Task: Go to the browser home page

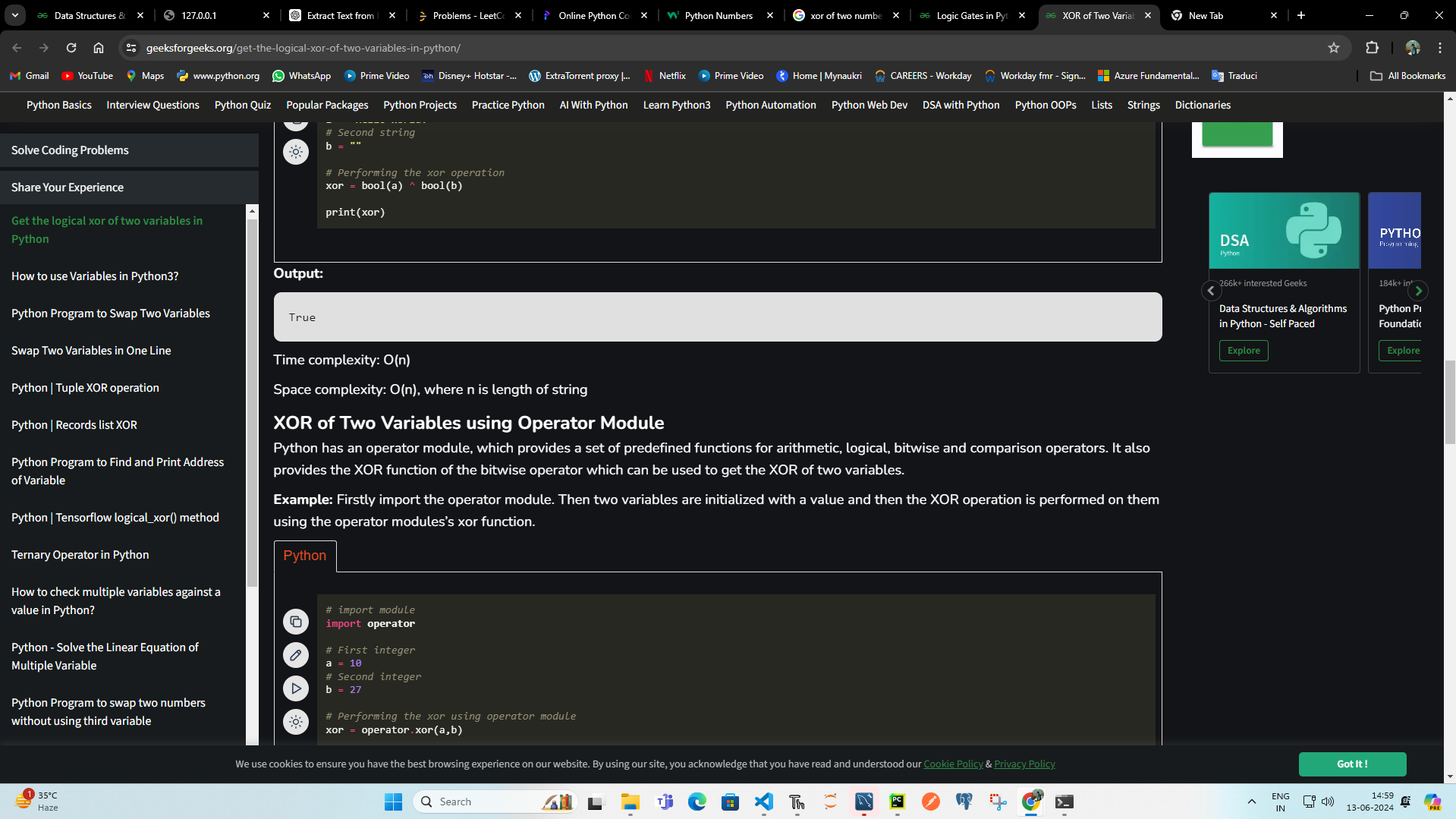Action: click(x=99, y=48)
